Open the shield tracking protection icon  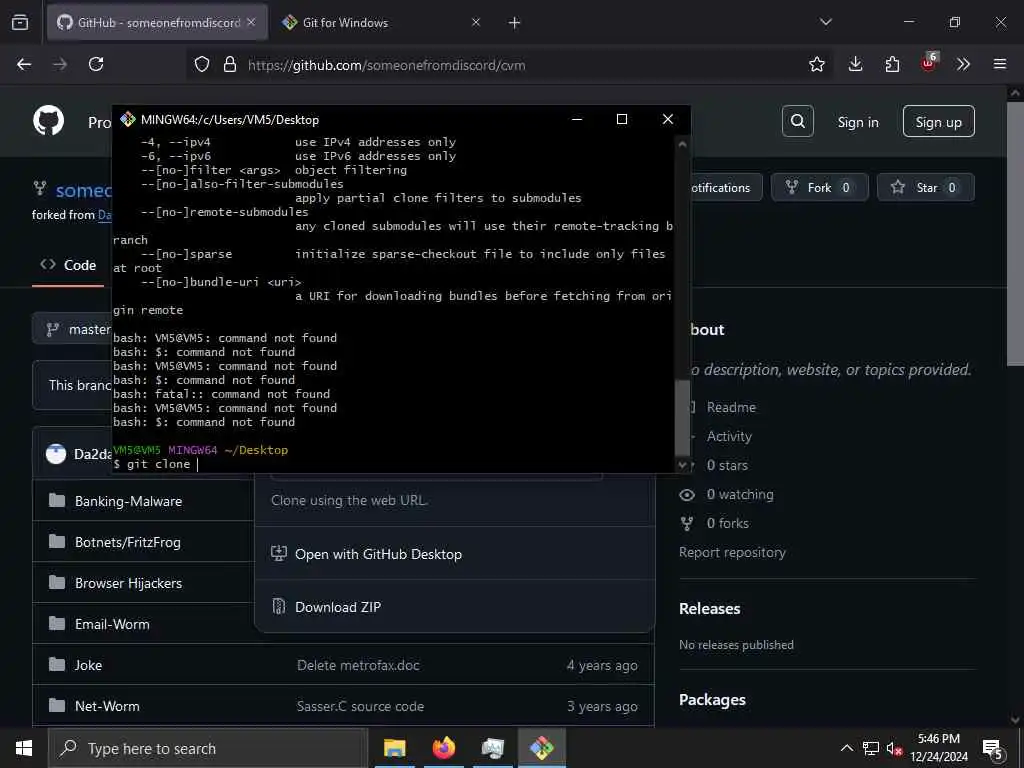point(202,65)
